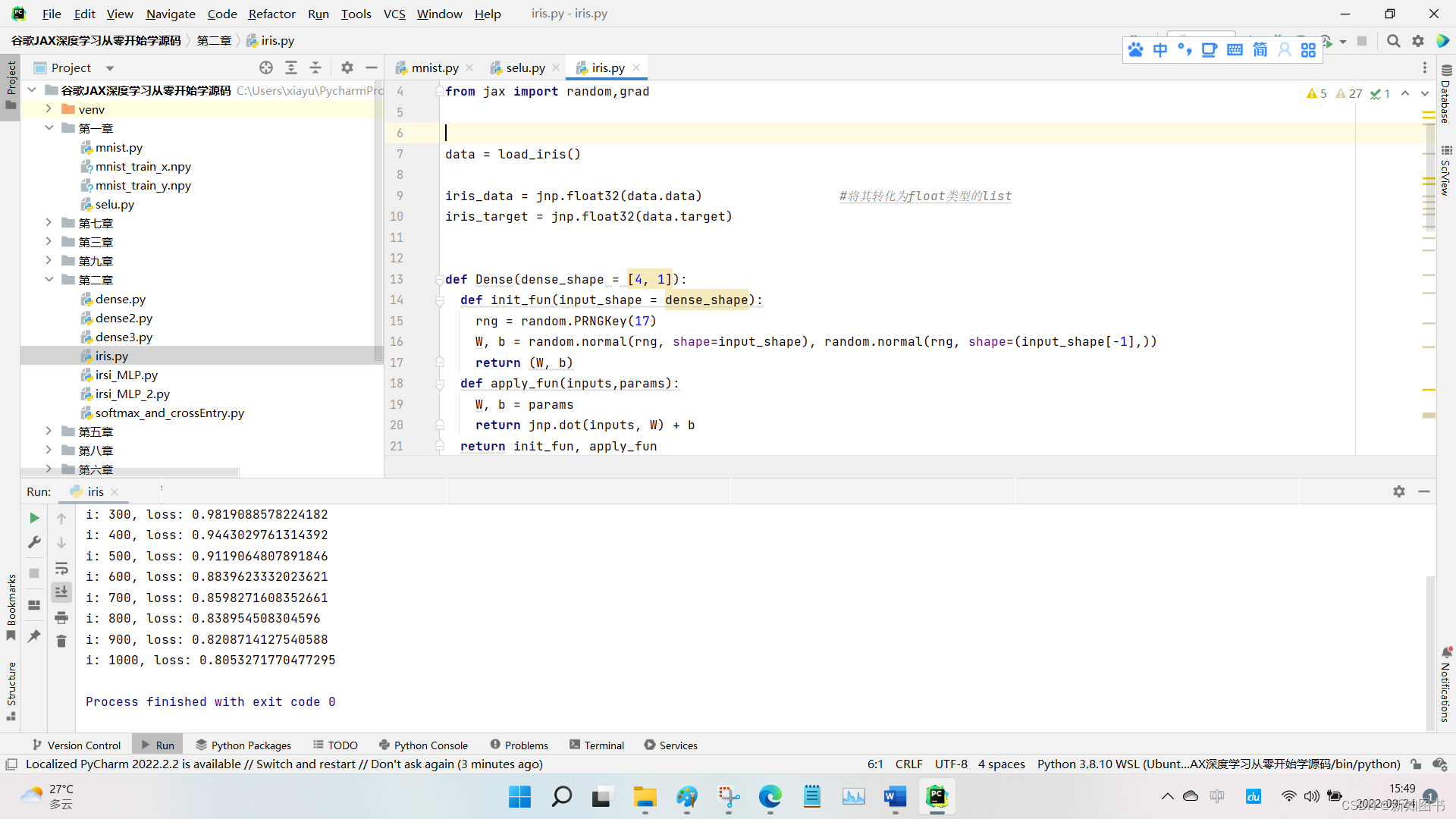The height and width of the screenshot is (819, 1456).
Task: Collapse the 第二章 folder
Action: pyautogui.click(x=49, y=280)
